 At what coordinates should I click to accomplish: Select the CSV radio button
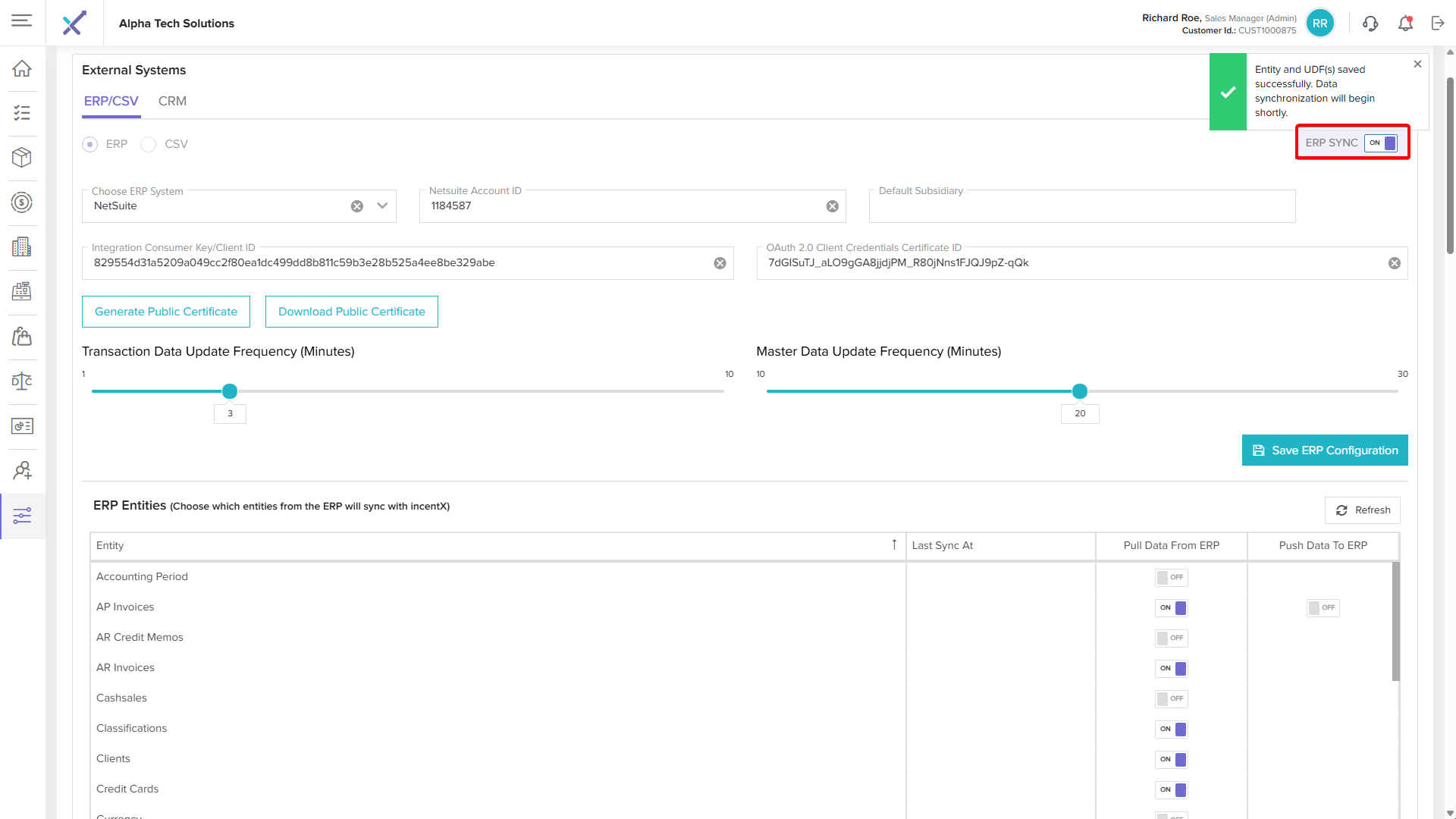point(149,144)
